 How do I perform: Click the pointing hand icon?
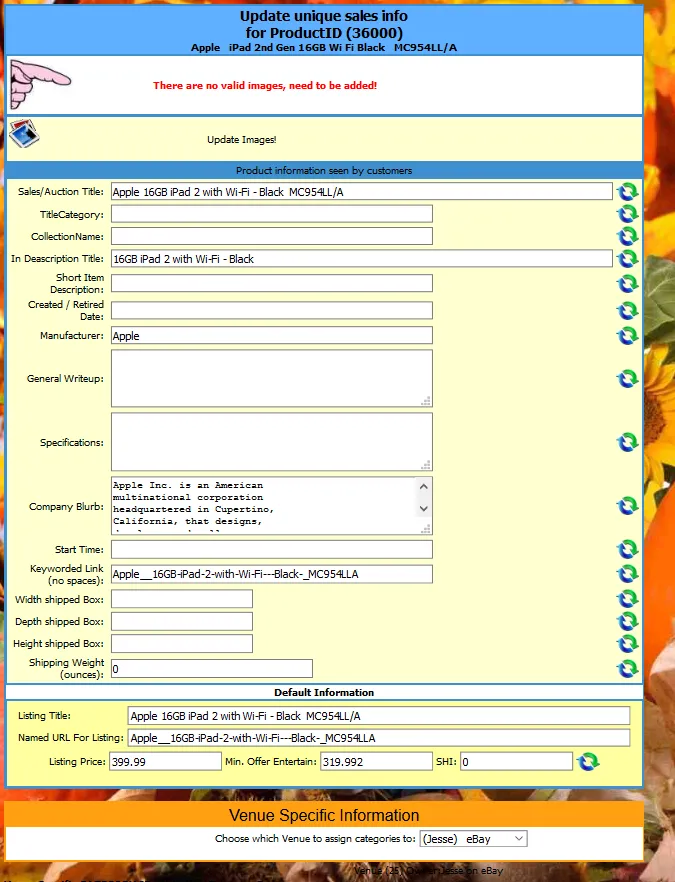(39, 84)
